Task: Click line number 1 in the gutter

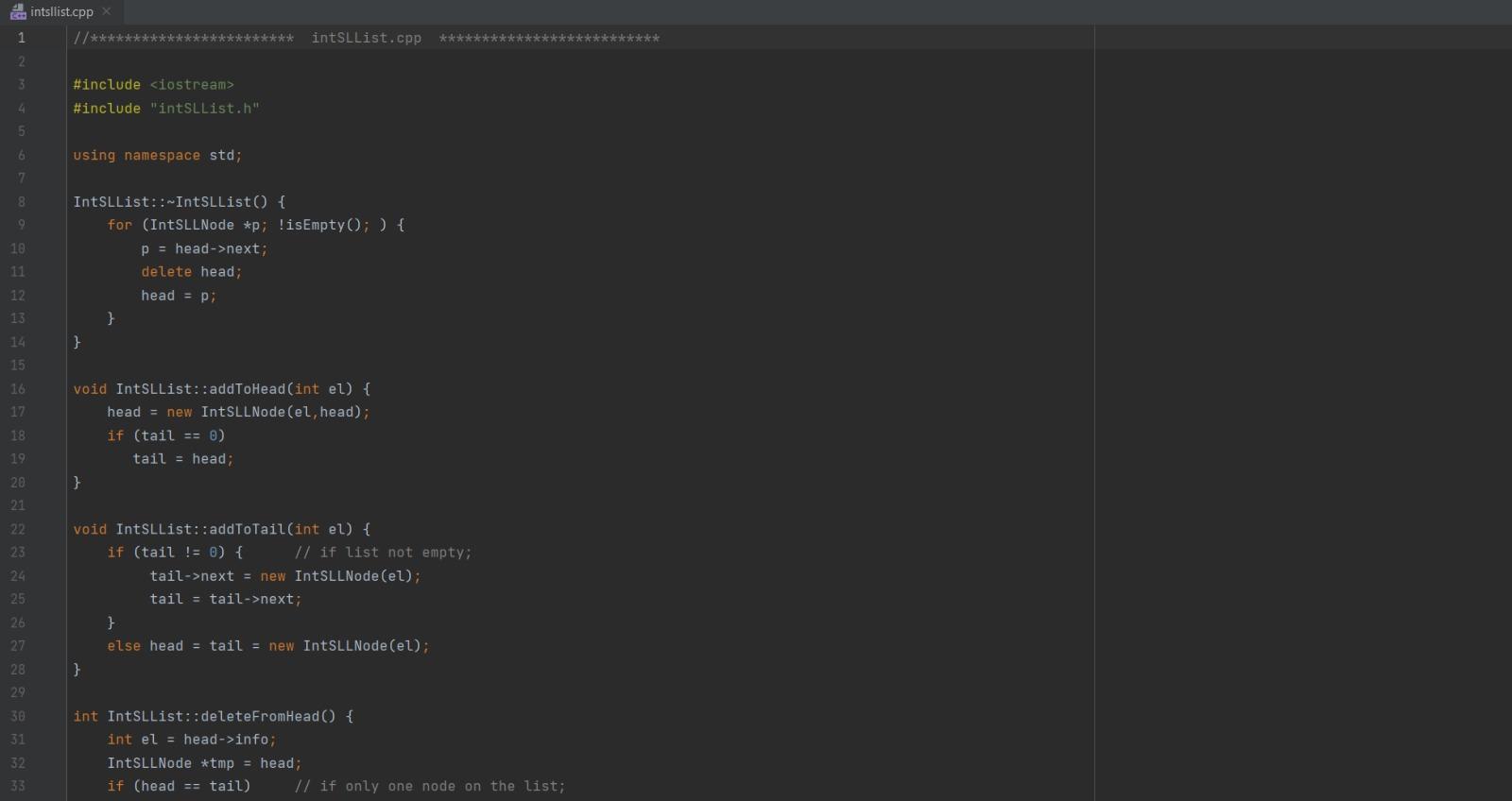Action: pos(21,39)
